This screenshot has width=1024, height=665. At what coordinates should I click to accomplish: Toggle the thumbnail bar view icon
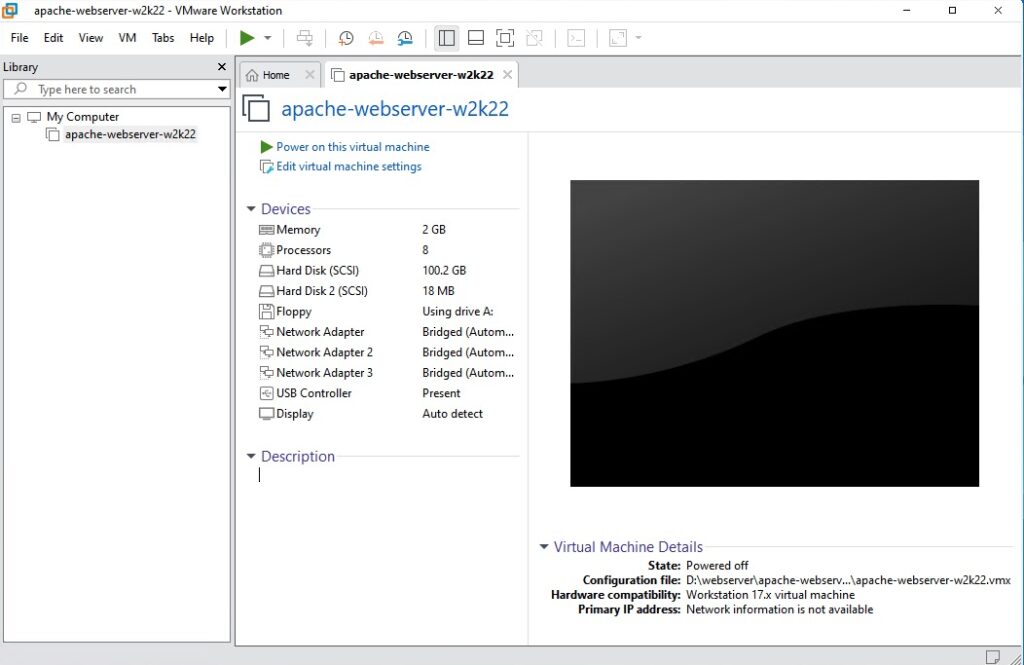[476, 38]
